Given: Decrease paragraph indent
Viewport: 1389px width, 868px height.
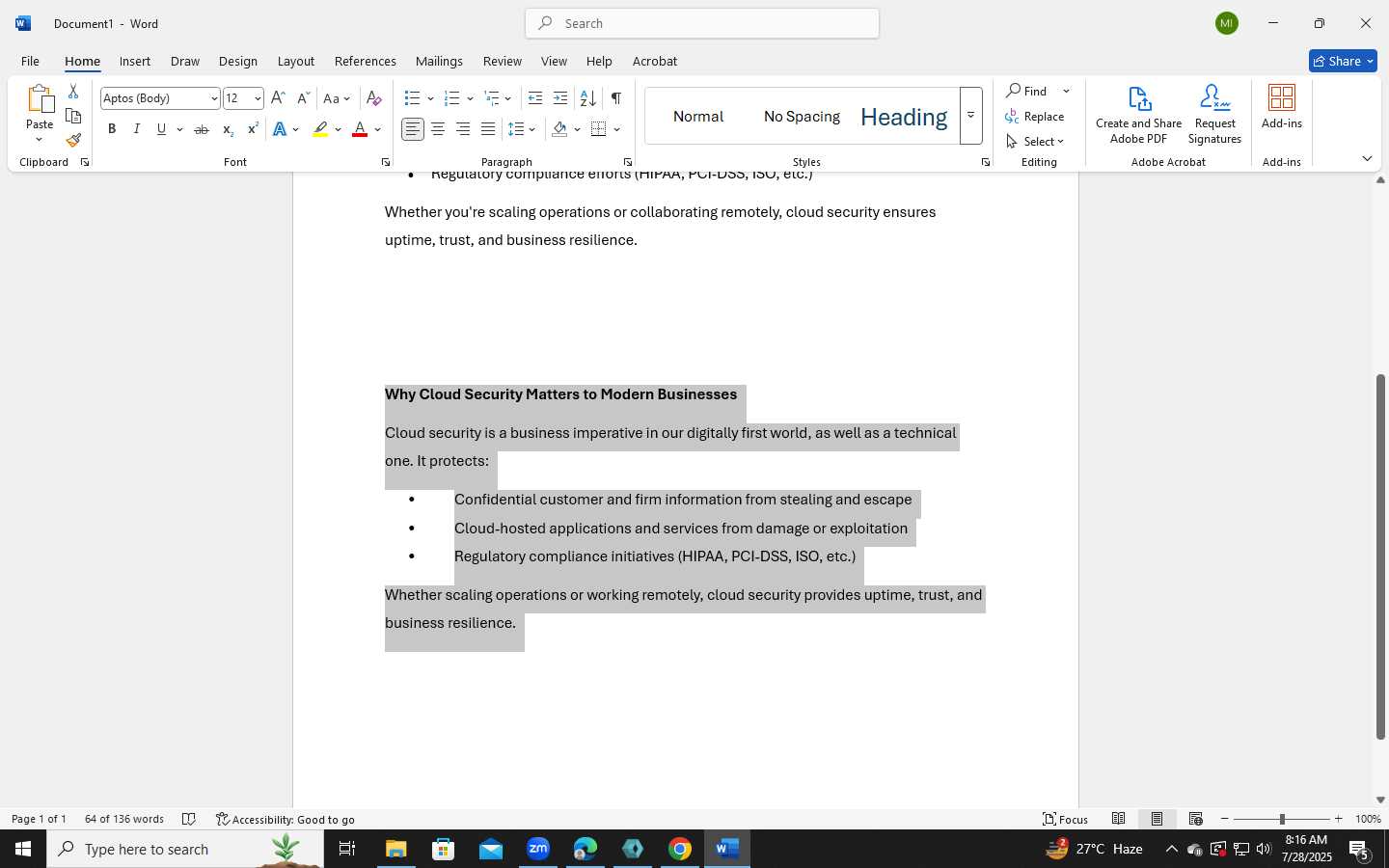Looking at the screenshot, I should click(535, 98).
